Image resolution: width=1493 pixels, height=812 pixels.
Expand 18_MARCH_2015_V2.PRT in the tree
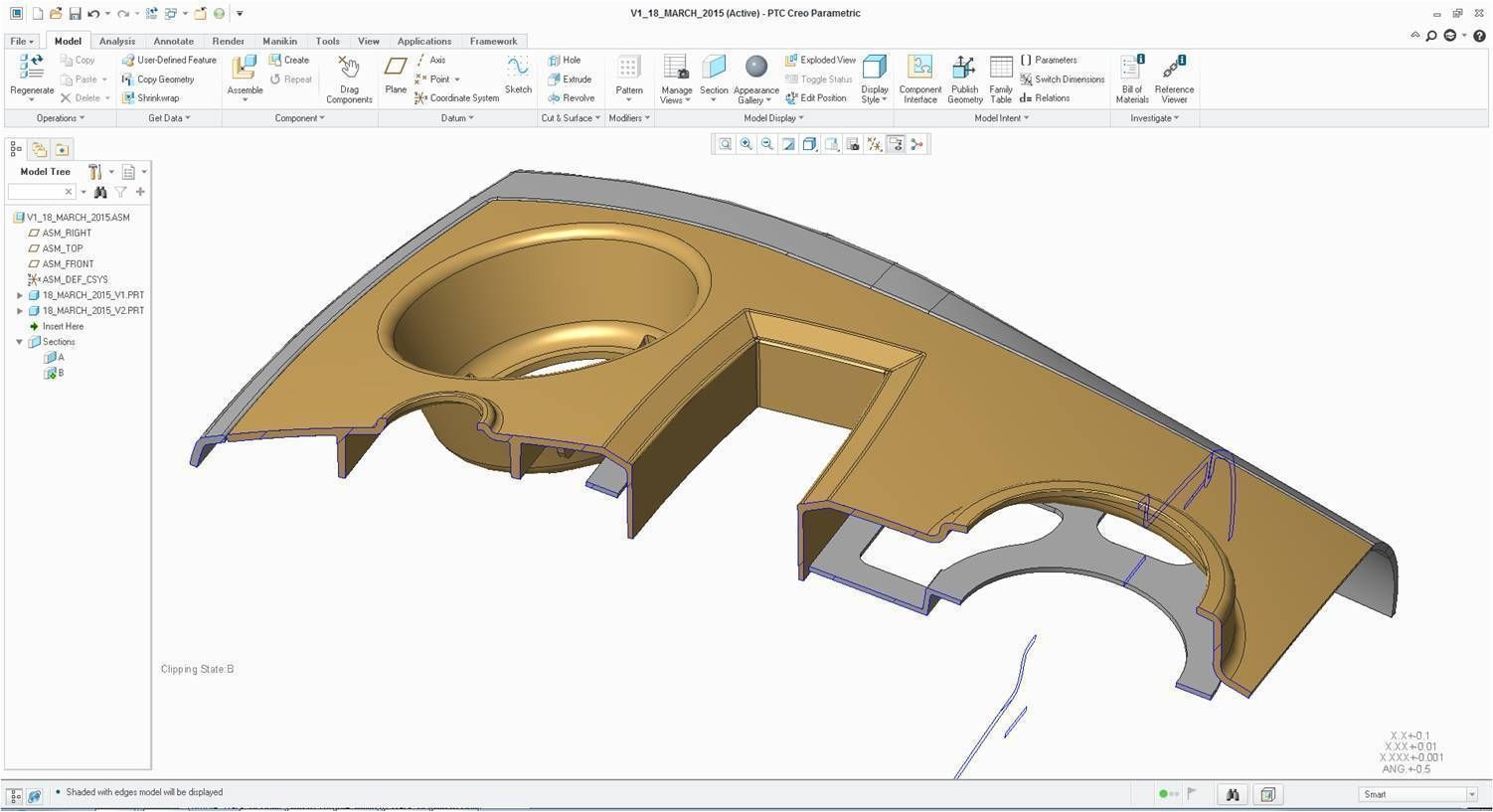(20, 310)
